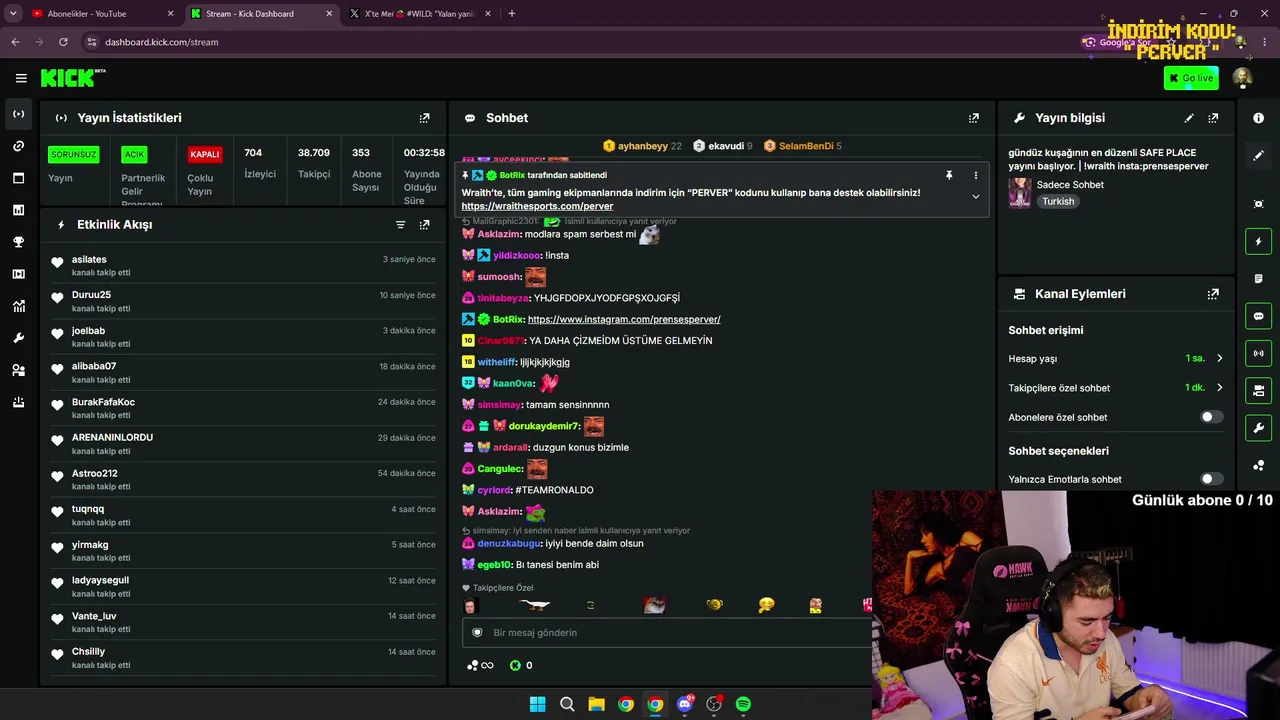Toggle the wrench widget in right sidebar
1280x720 pixels.
(1258, 428)
